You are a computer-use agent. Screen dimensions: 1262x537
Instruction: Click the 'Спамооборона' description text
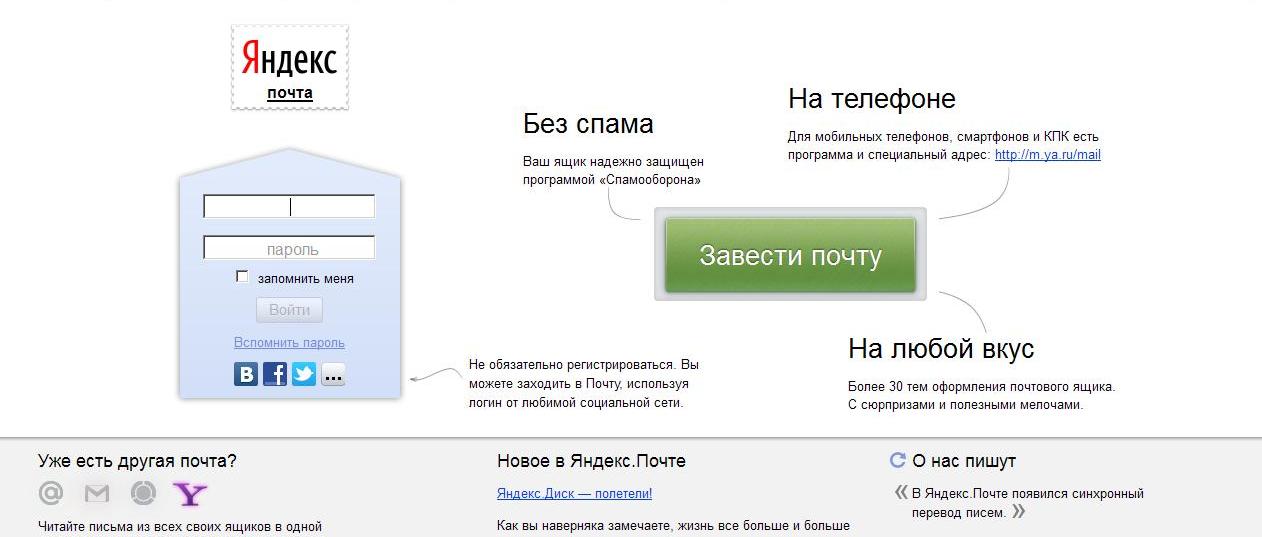coord(614,170)
